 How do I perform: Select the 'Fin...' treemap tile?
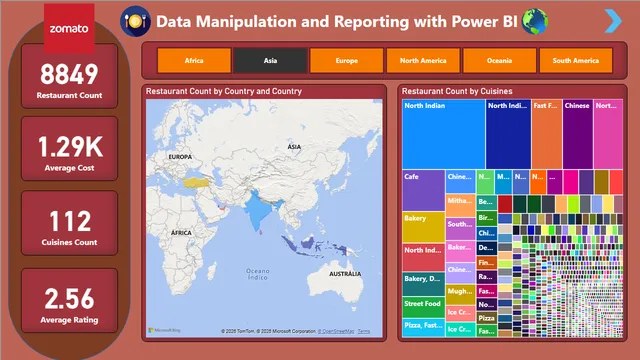[487, 263]
